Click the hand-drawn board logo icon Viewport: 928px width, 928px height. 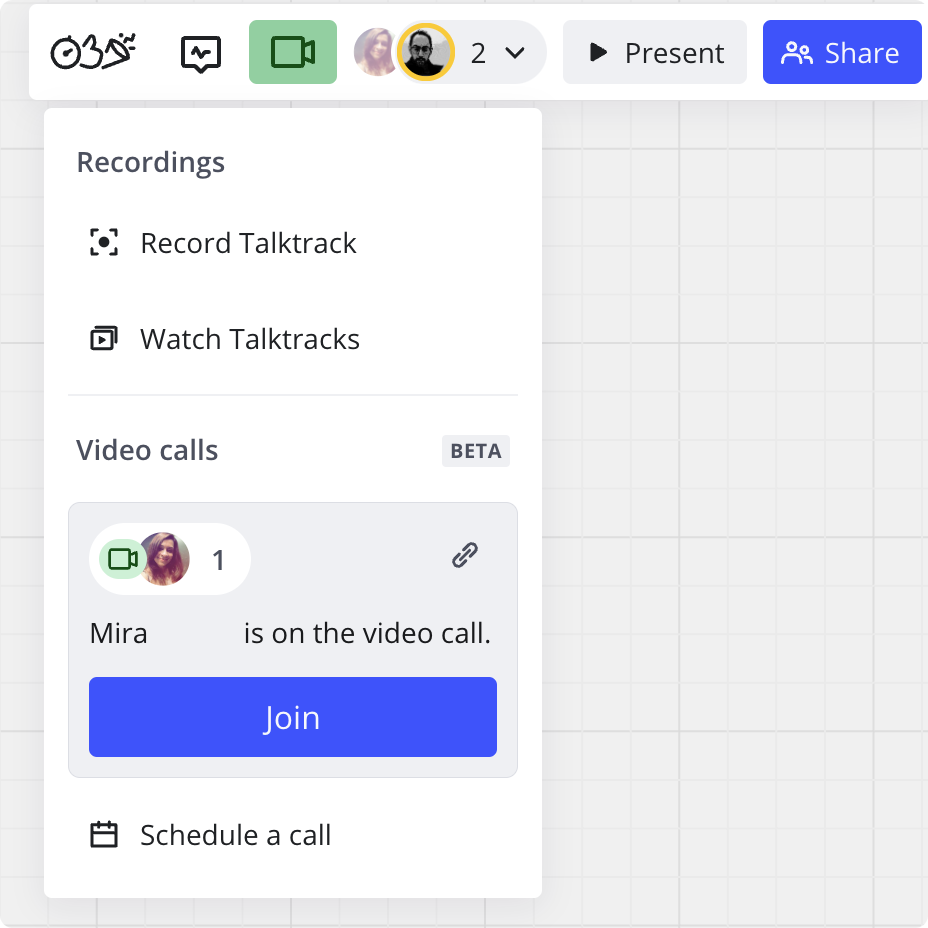[x=92, y=50]
